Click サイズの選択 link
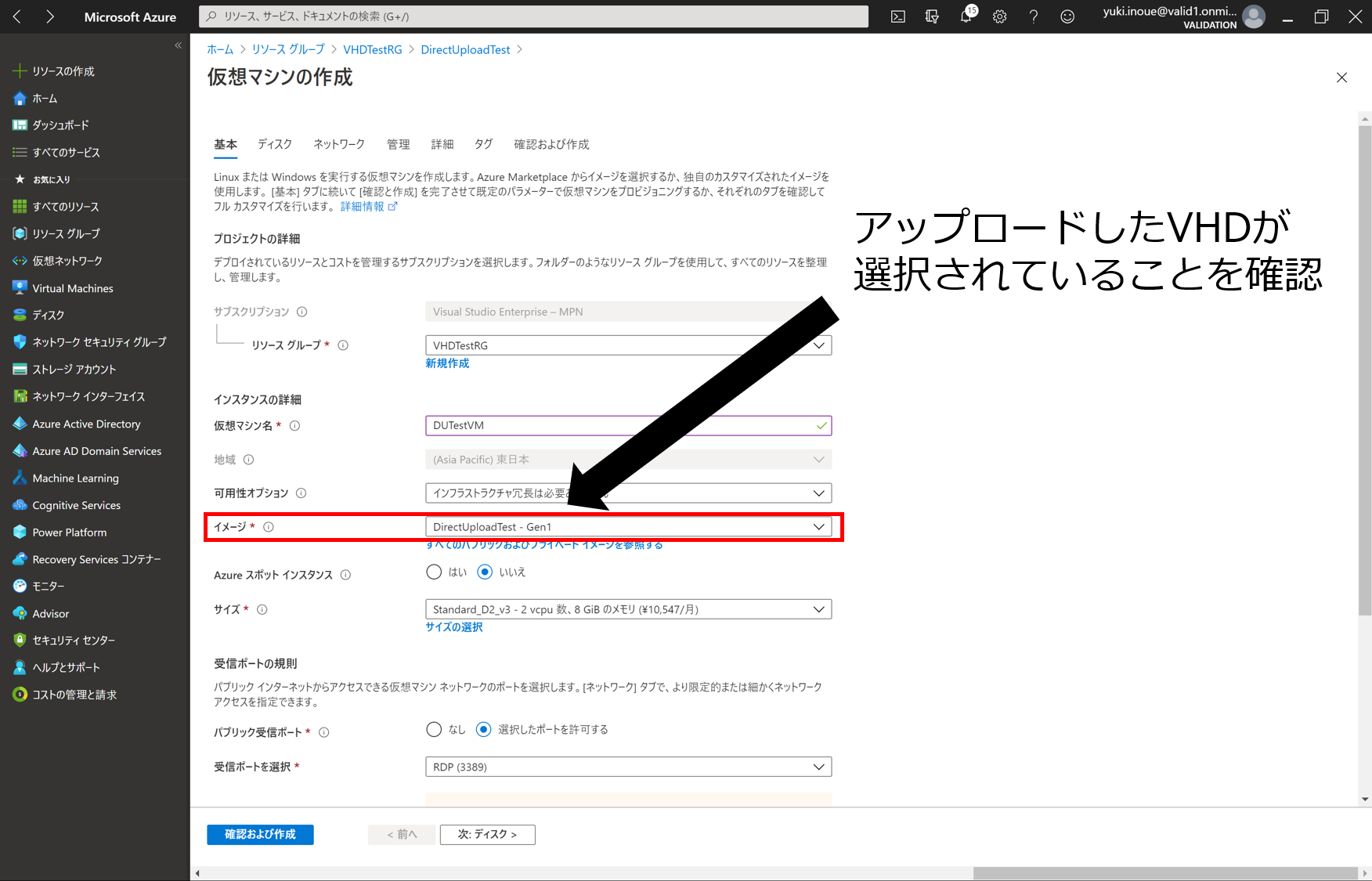 [x=454, y=627]
